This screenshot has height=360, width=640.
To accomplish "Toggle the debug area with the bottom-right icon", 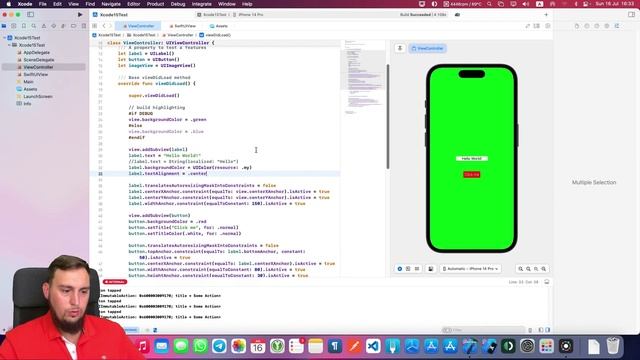I will (x=547, y=282).
